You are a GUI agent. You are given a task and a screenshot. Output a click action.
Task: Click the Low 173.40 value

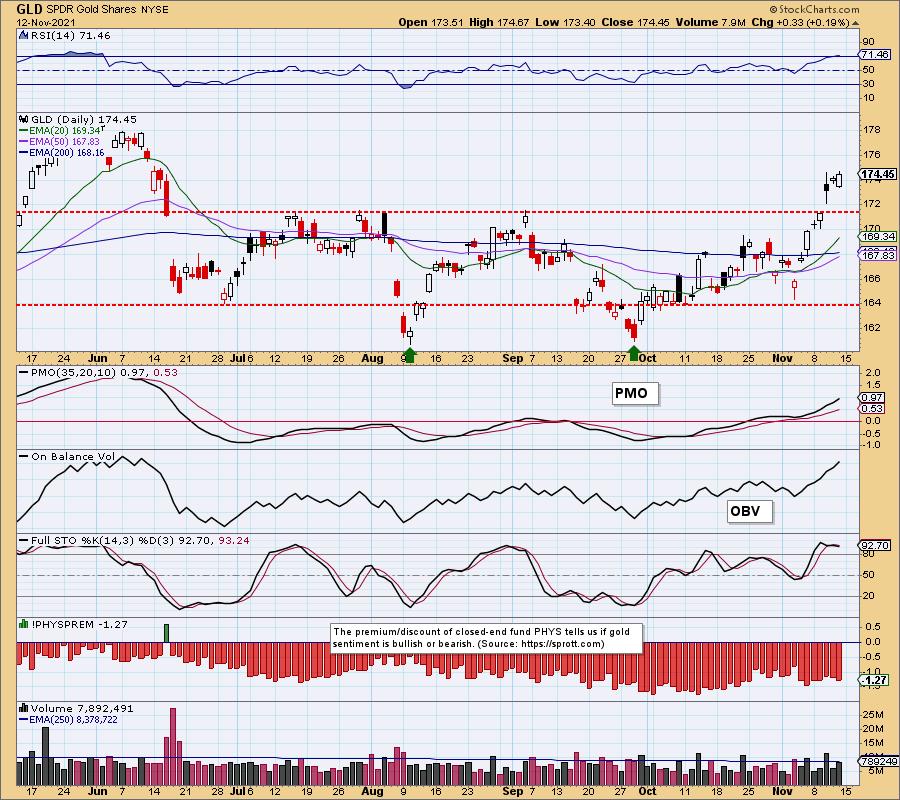[x=565, y=22]
